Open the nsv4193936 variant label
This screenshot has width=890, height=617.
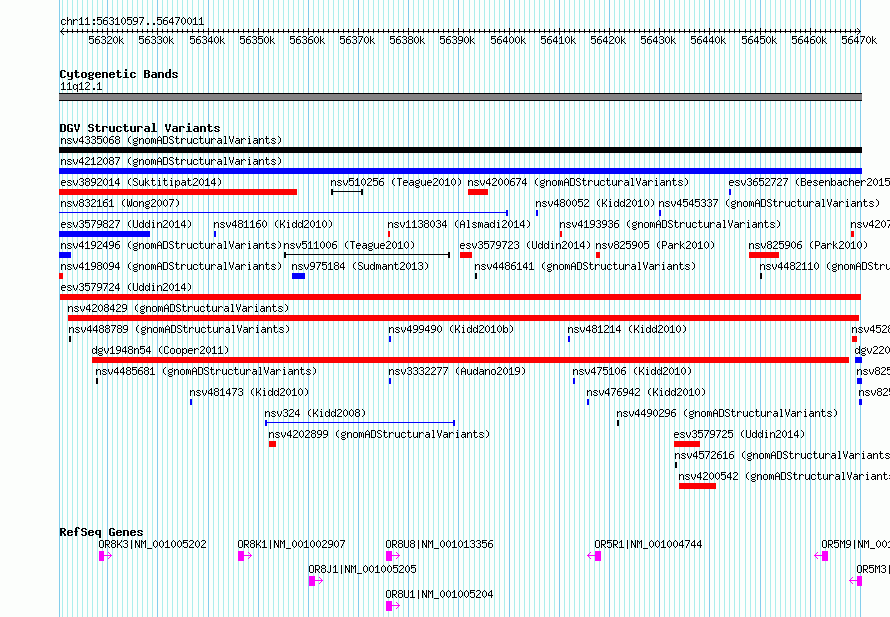pos(670,224)
